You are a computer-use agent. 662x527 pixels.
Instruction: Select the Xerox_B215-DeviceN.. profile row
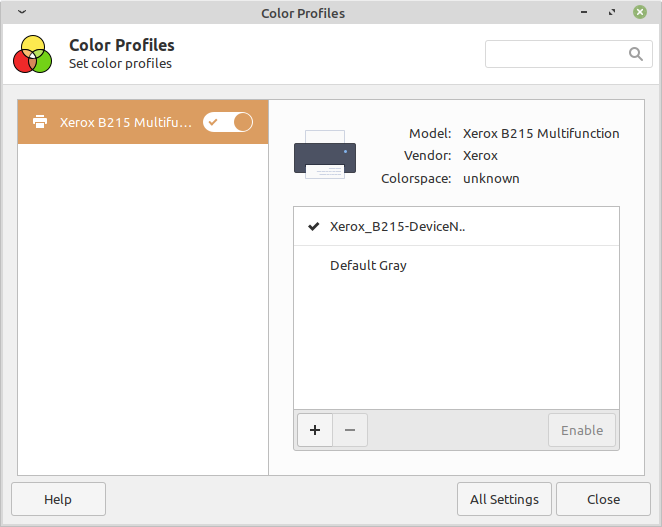(x=456, y=226)
